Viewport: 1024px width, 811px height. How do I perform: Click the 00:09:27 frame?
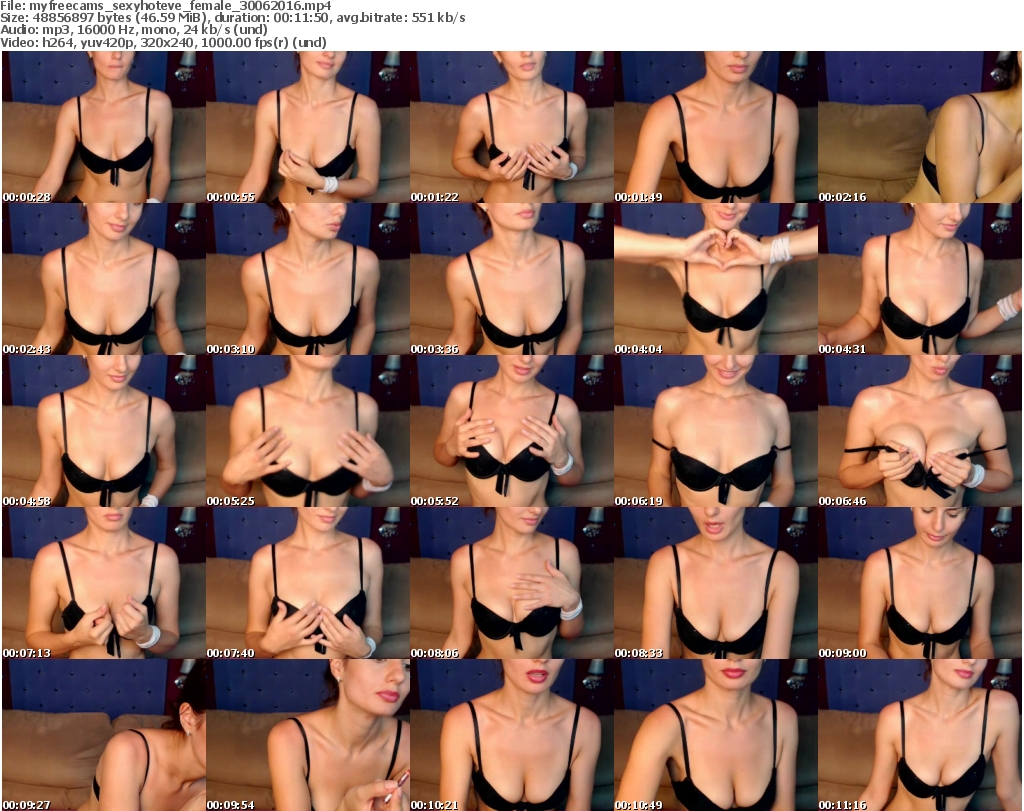pyautogui.click(x=103, y=734)
